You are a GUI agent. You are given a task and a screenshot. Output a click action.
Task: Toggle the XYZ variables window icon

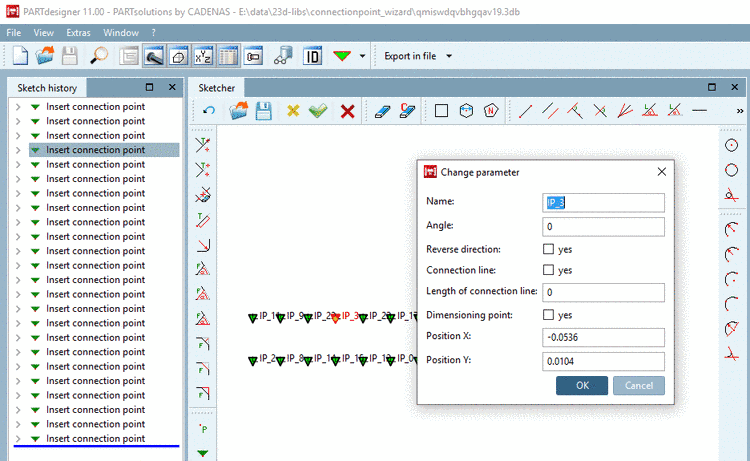(203, 56)
